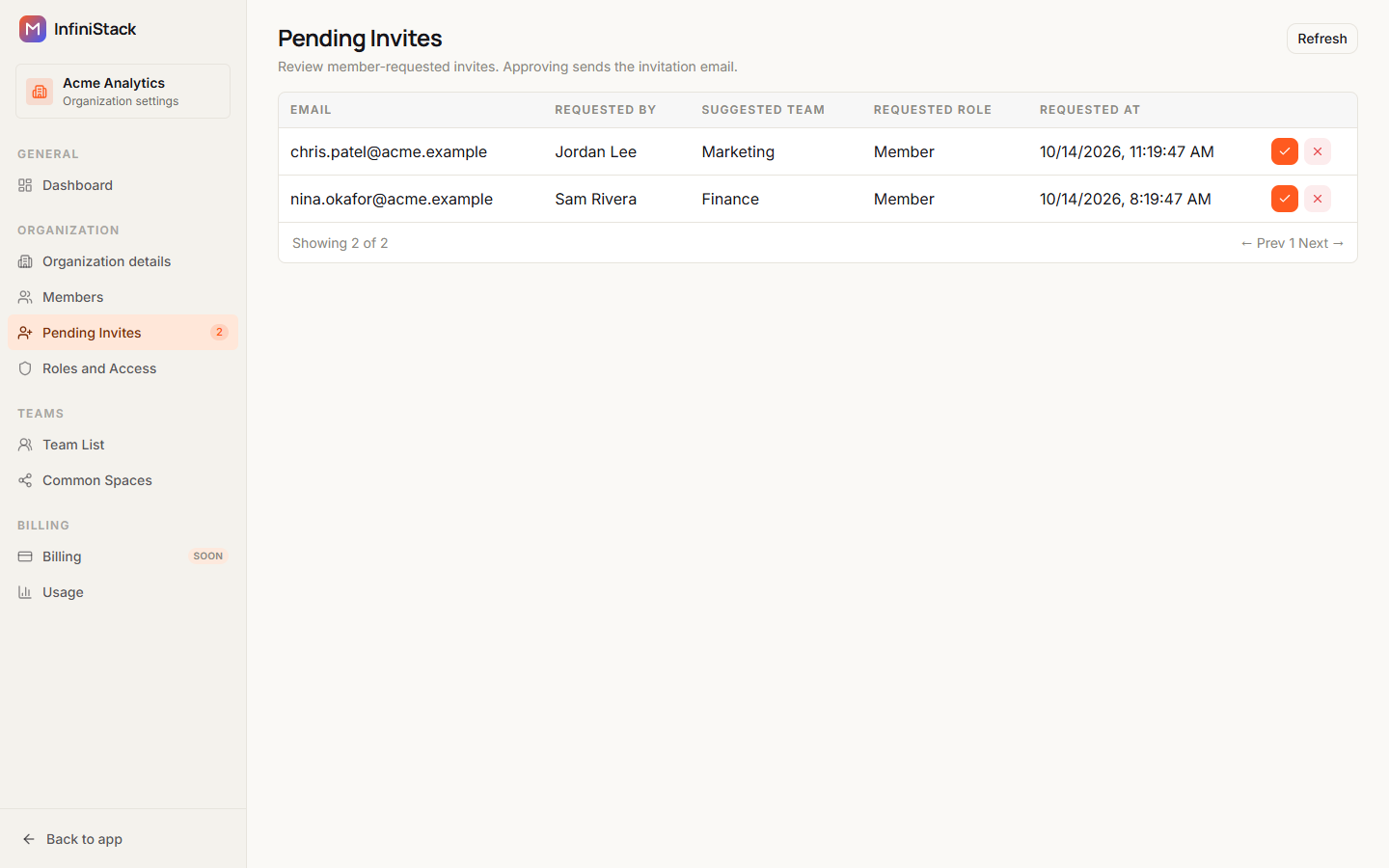This screenshot has width=1389, height=868.
Task: Click the REQUESTED AT column header
Action: click(x=1090, y=110)
